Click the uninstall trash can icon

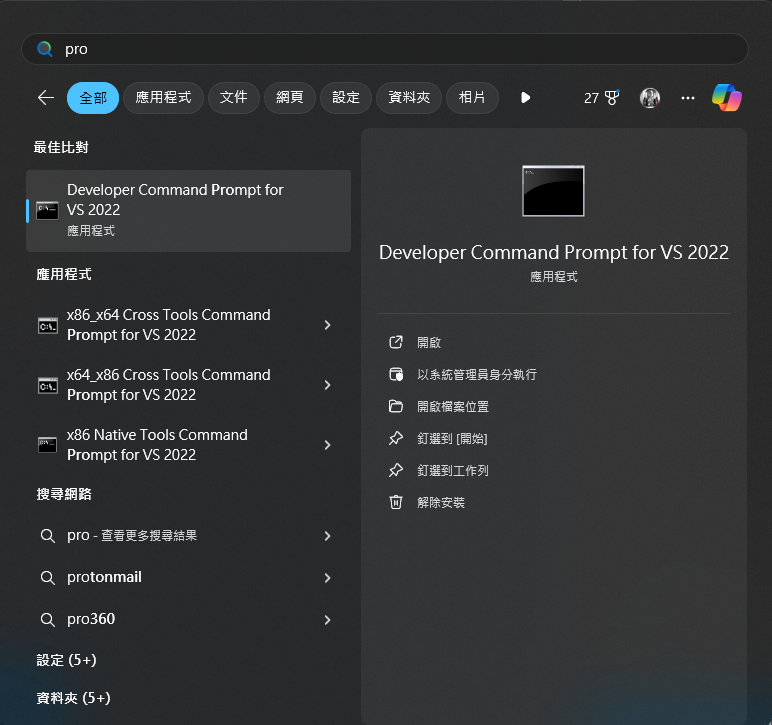tap(396, 502)
